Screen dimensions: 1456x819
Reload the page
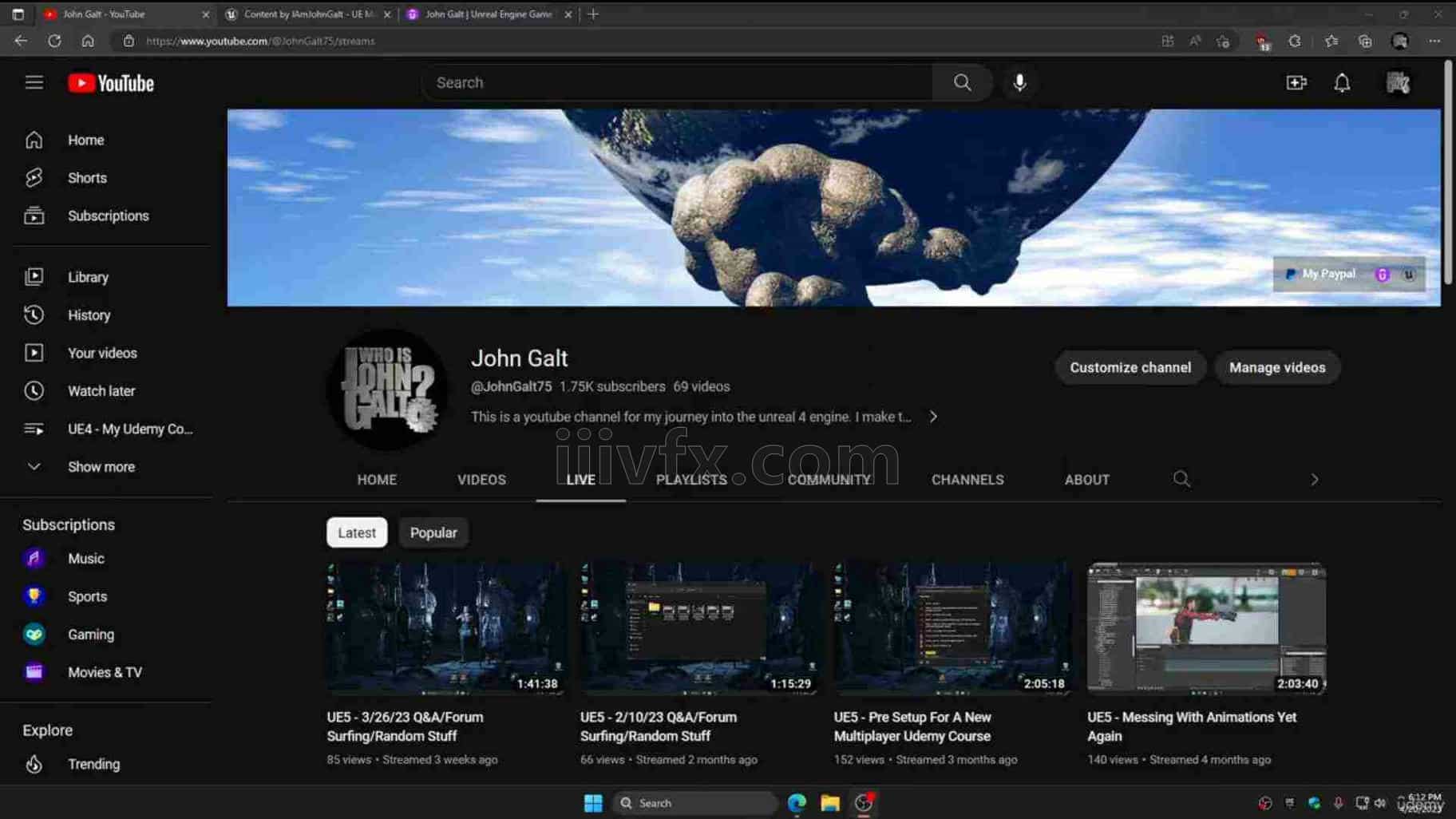(x=54, y=41)
